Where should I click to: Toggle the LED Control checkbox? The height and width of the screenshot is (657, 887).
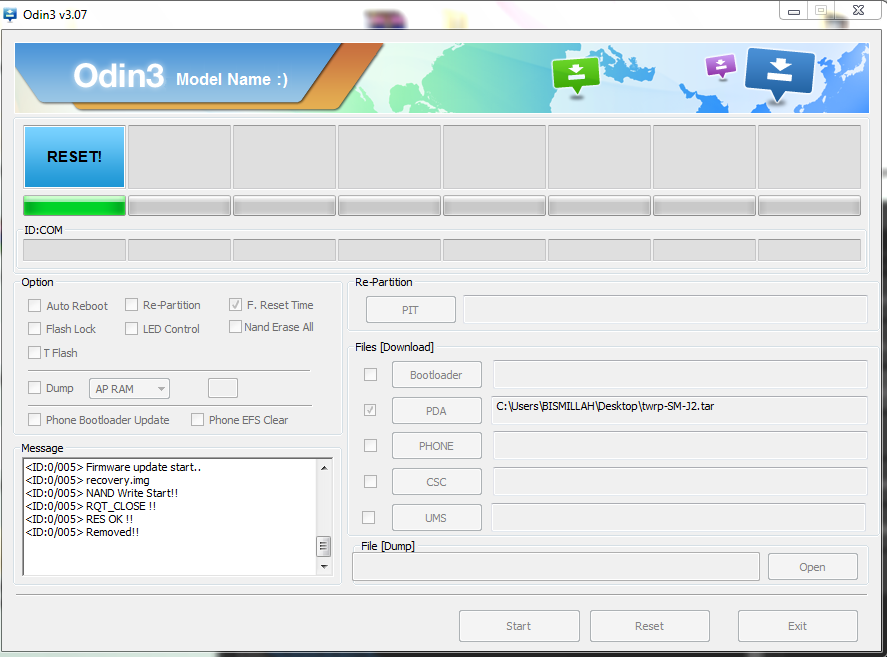pos(131,329)
